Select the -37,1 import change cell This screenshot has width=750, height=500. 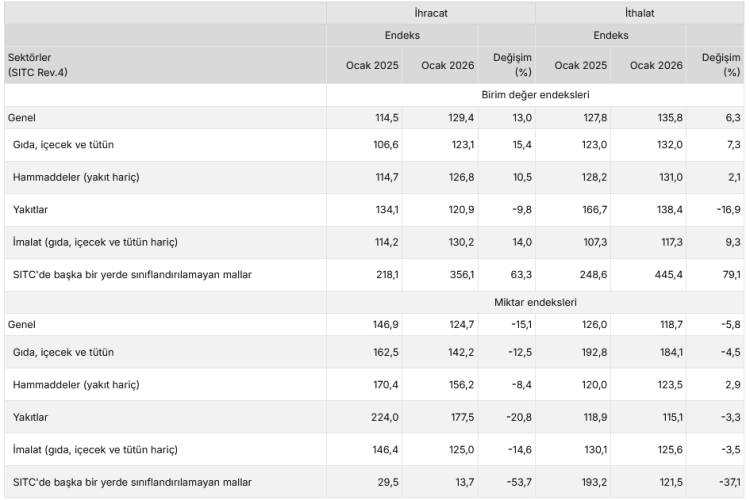723,482
